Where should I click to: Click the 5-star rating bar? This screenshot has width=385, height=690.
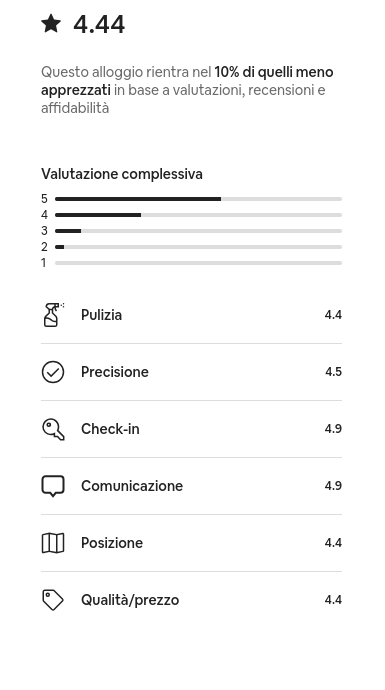point(198,199)
